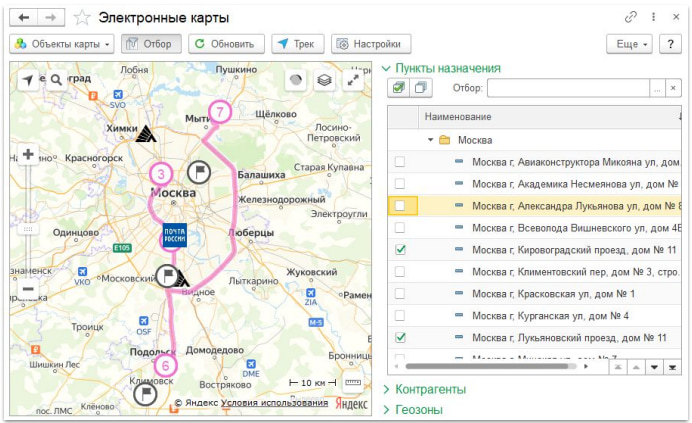692x423 pixels.
Task: Open Яндекс Условия использования link
Action: [274, 403]
